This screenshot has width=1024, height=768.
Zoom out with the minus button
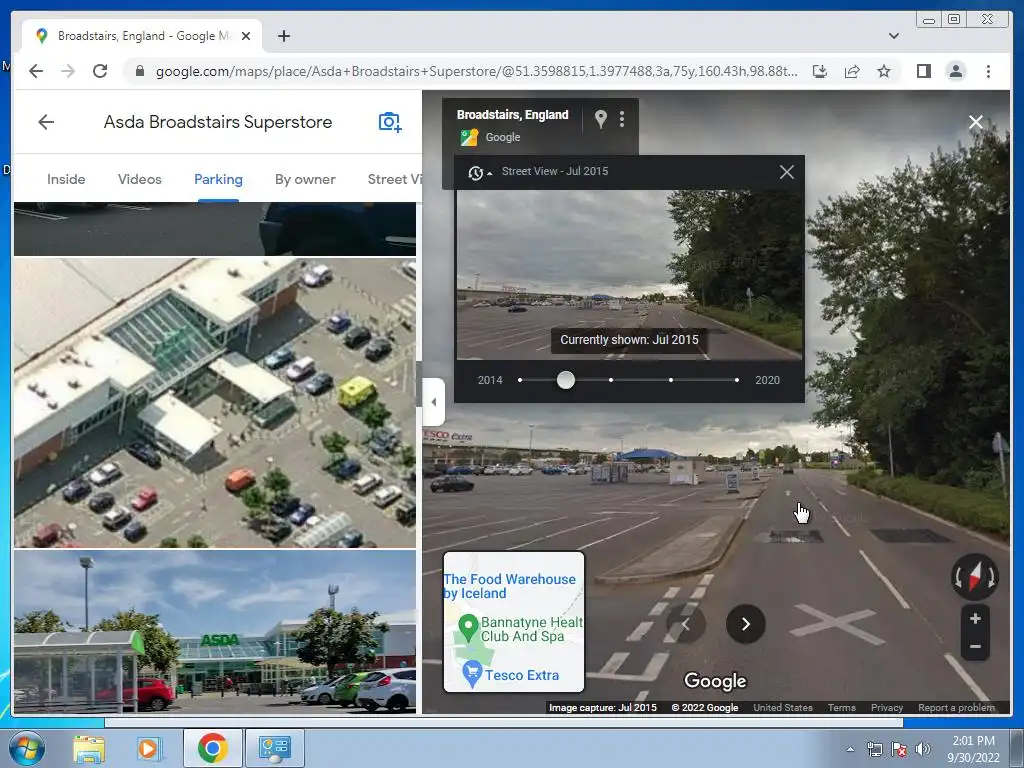[x=975, y=647]
